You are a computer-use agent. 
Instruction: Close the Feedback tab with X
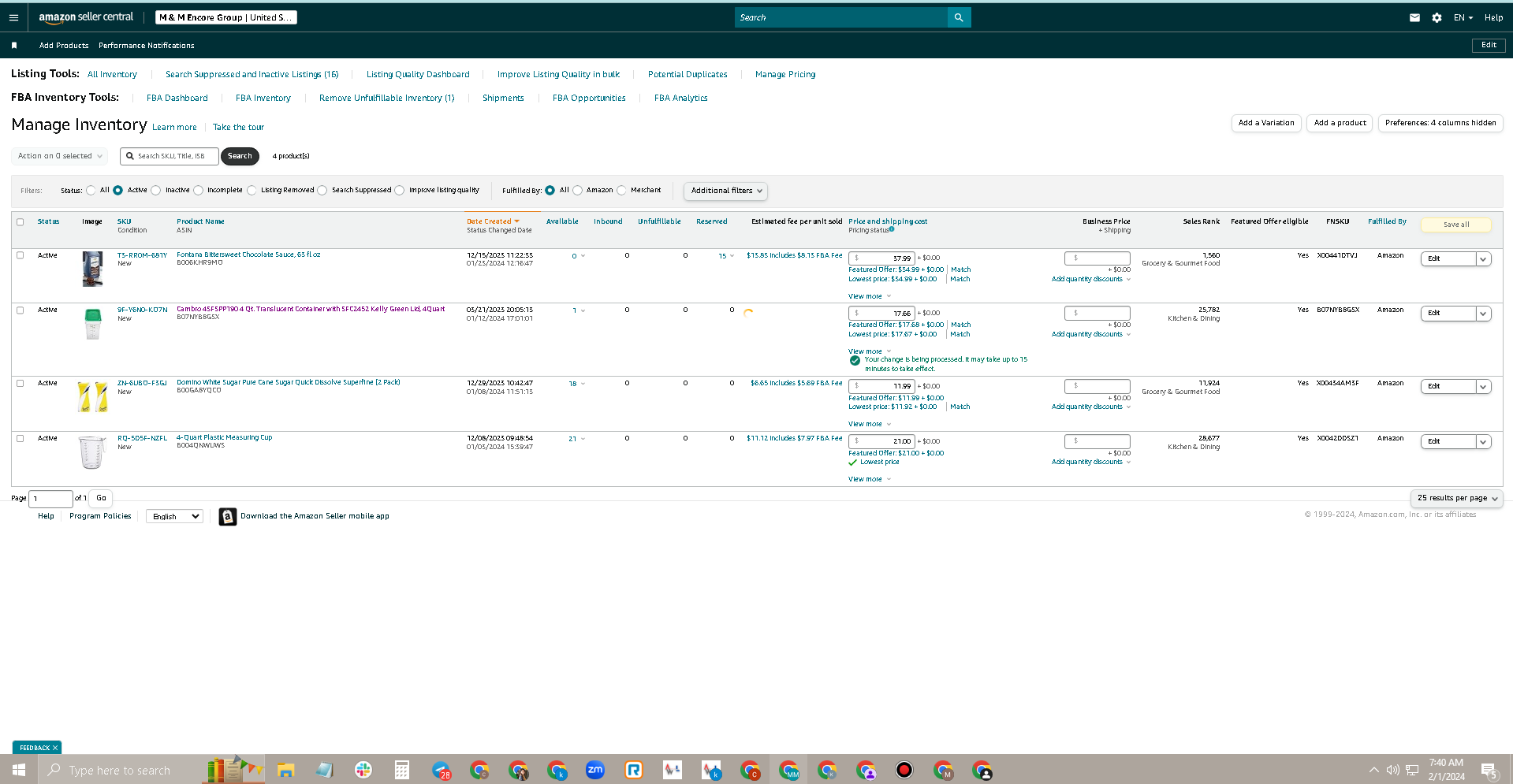tap(55, 748)
